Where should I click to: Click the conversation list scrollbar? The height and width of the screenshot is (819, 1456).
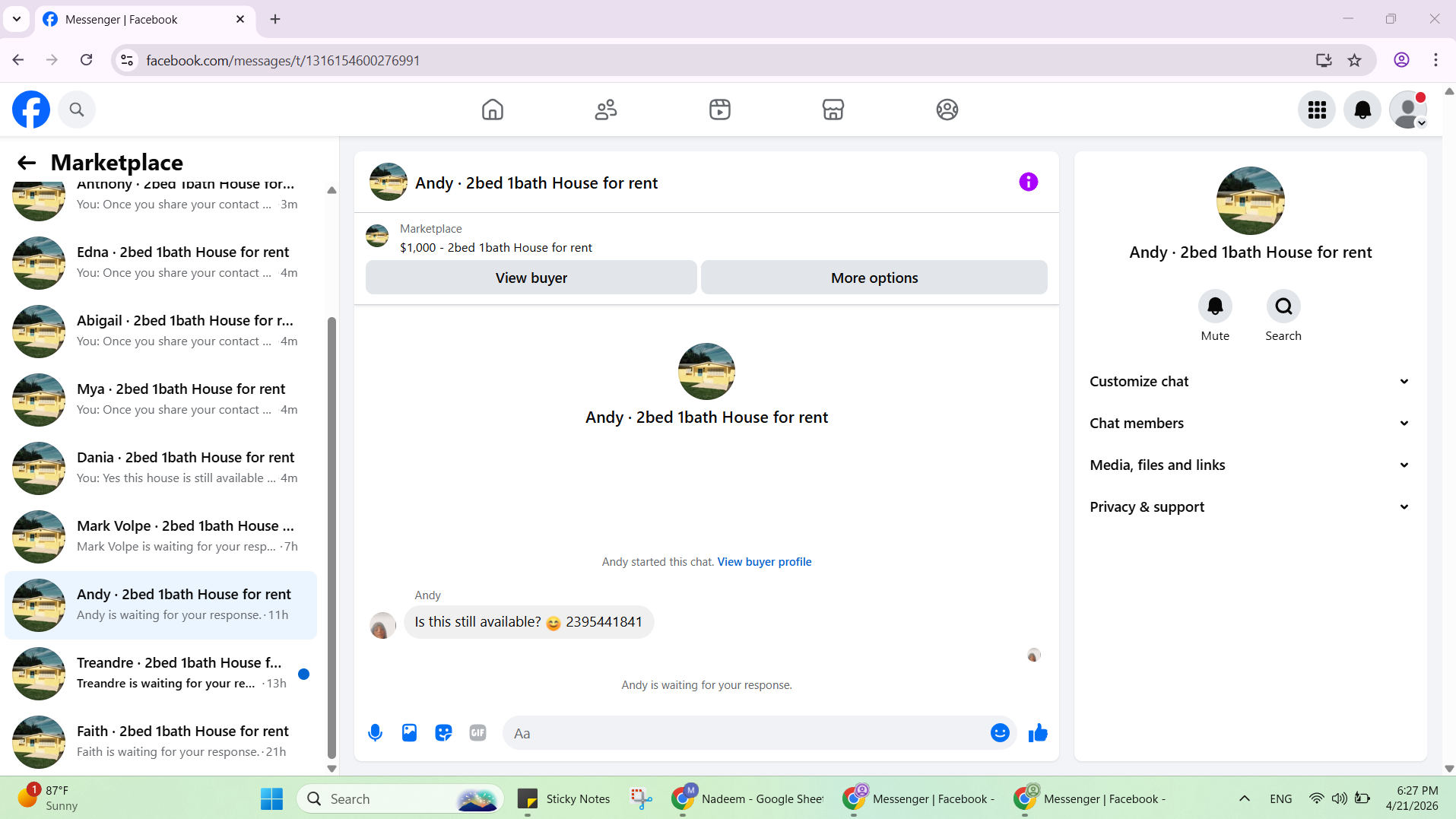(x=331, y=538)
